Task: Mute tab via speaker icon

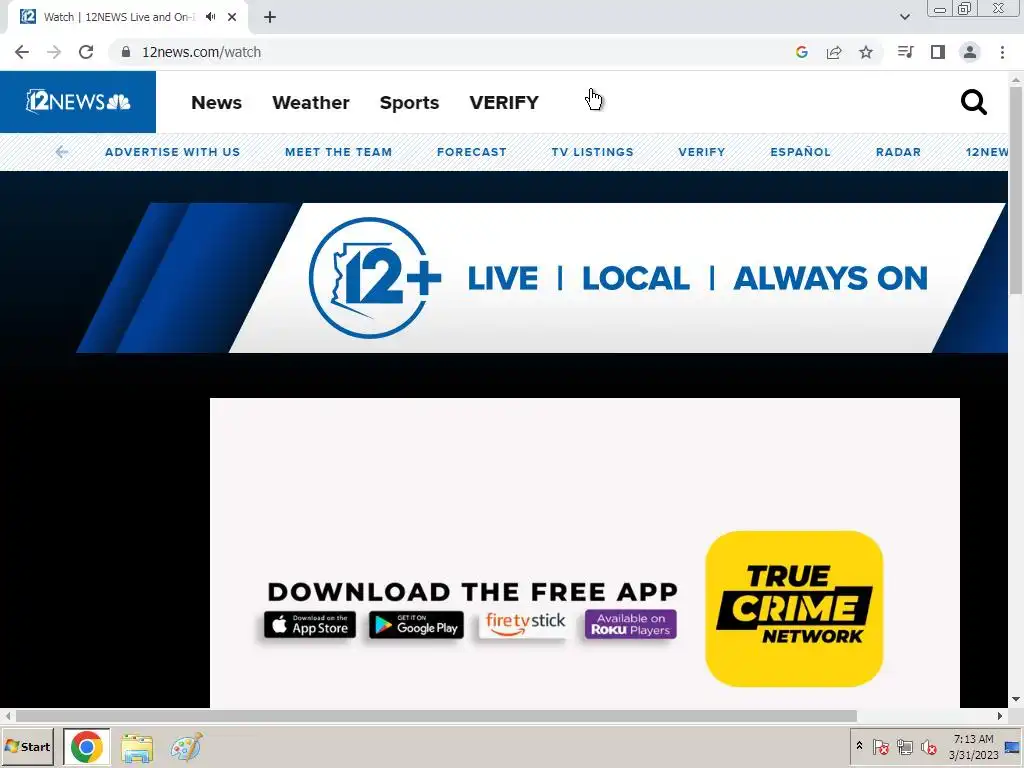Action: pyautogui.click(x=210, y=17)
